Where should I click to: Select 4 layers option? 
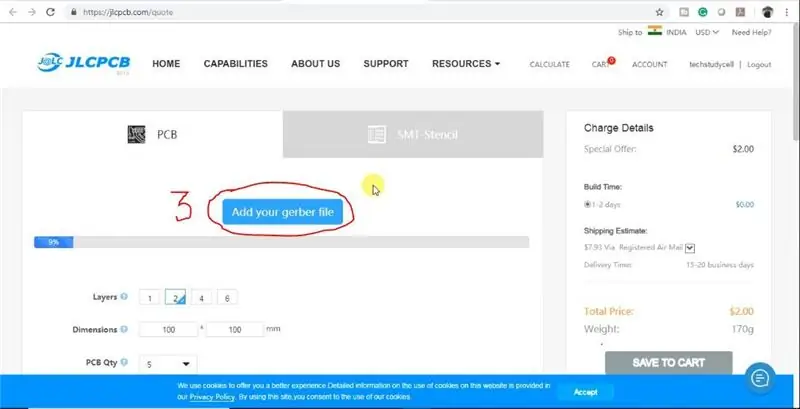click(201, 297)
